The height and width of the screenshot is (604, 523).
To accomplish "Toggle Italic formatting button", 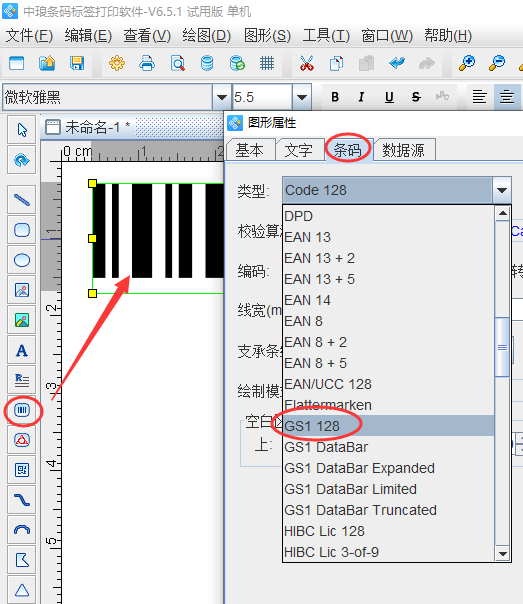I will [x=361, y=97].
